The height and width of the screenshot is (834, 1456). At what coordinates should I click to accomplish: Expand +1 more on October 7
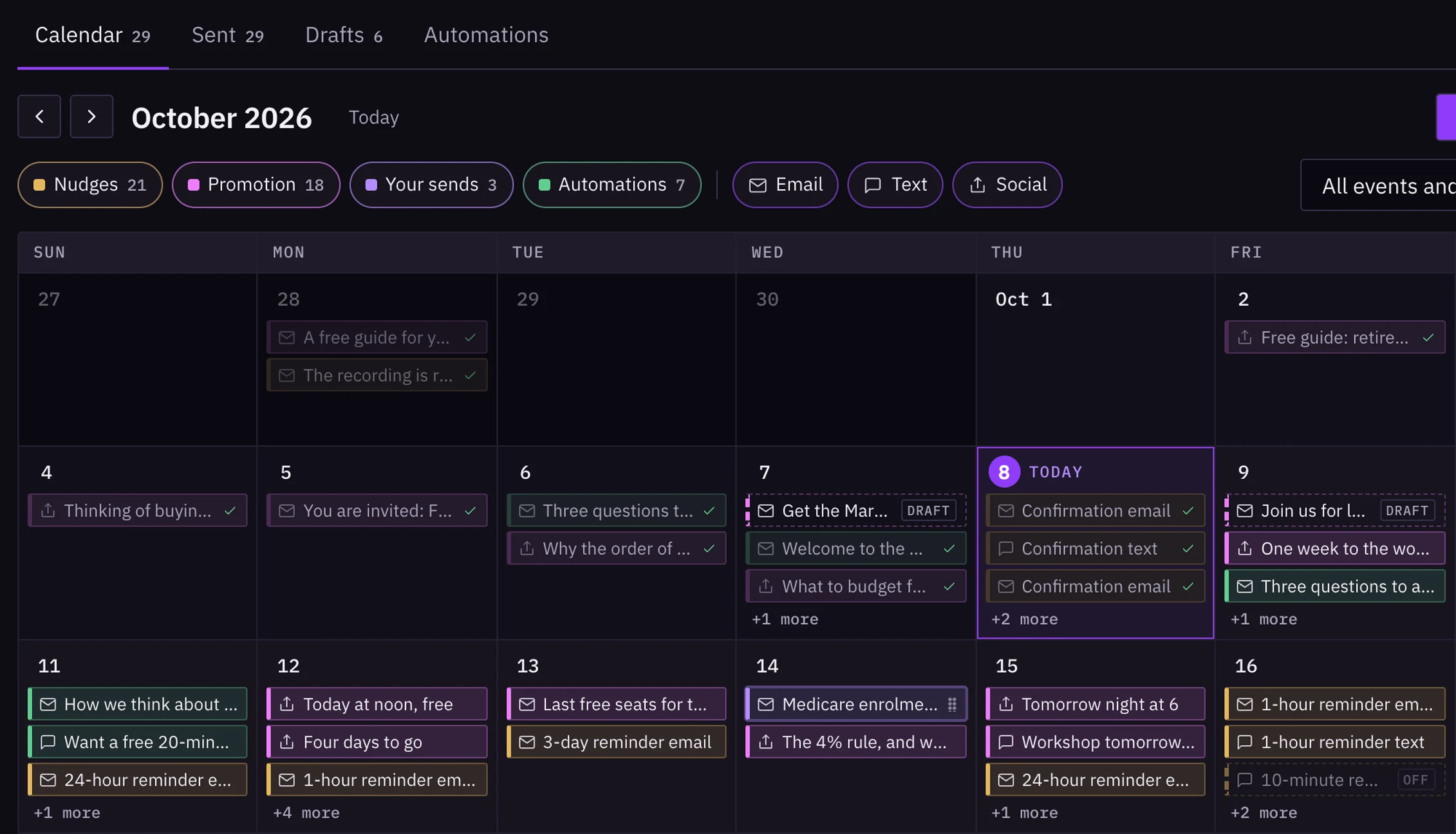point(785,619)
